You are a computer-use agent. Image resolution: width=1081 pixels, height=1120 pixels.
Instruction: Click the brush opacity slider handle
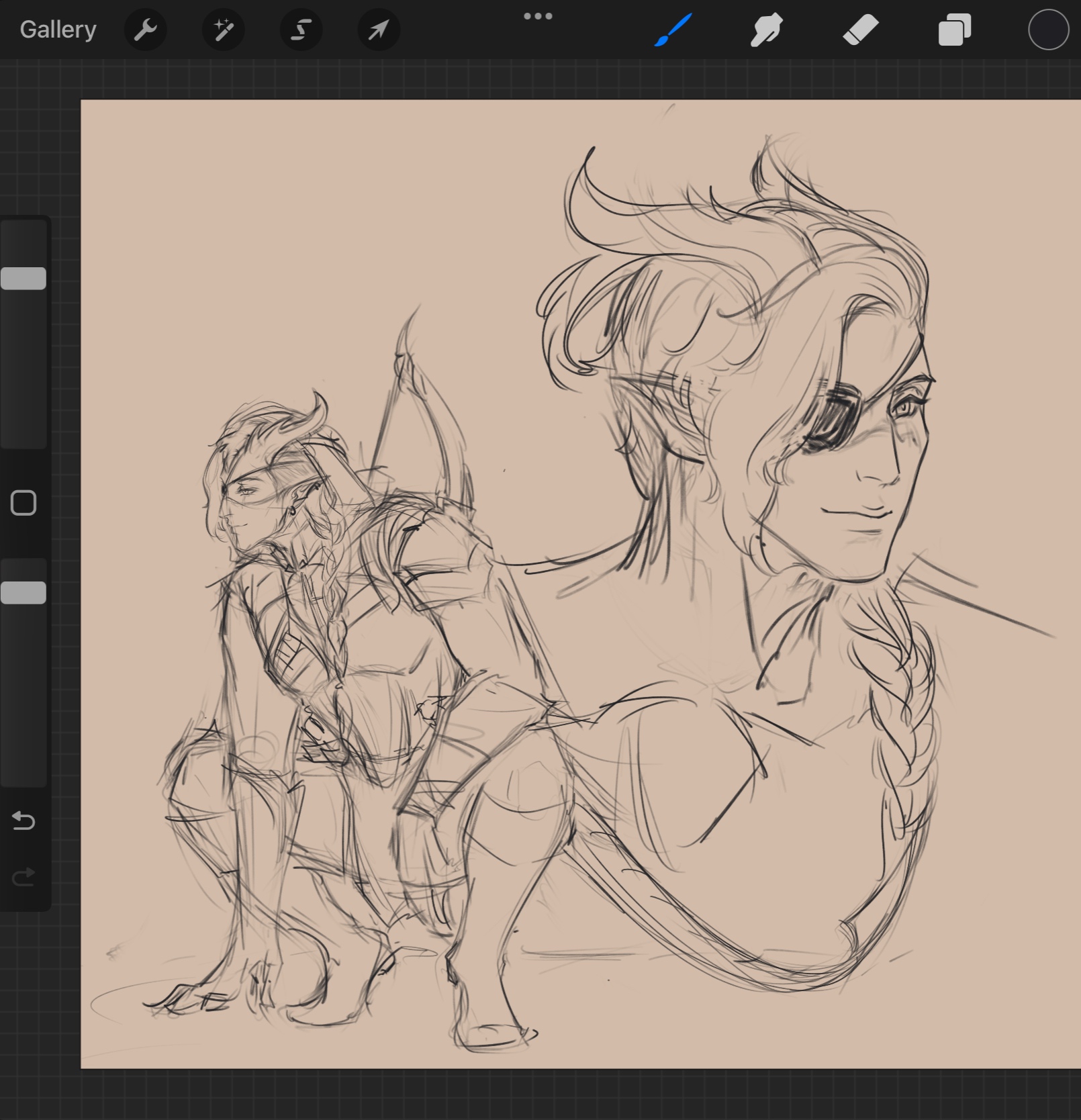[23, 593]
